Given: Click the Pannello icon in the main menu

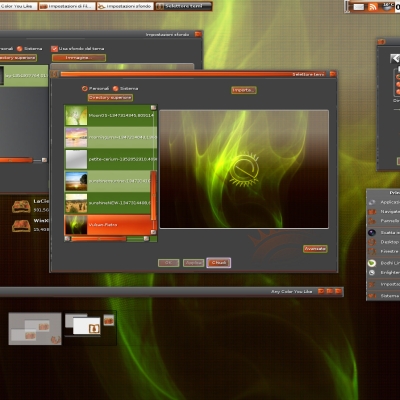Looking at the screenshot, I should click(372, 221).
